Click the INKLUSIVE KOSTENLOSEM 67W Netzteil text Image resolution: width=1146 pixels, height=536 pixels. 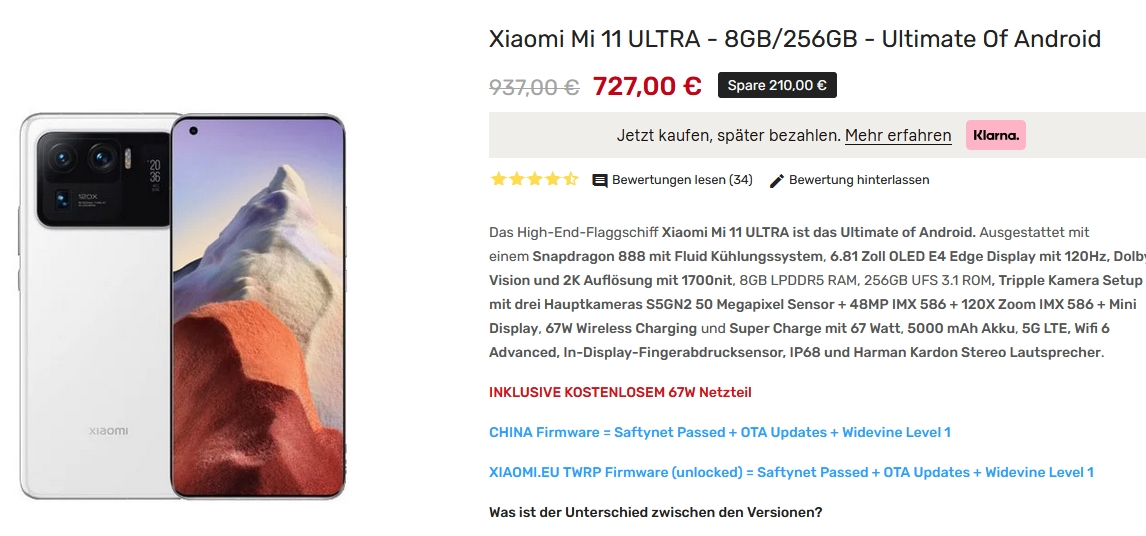[x=620, y=393]
